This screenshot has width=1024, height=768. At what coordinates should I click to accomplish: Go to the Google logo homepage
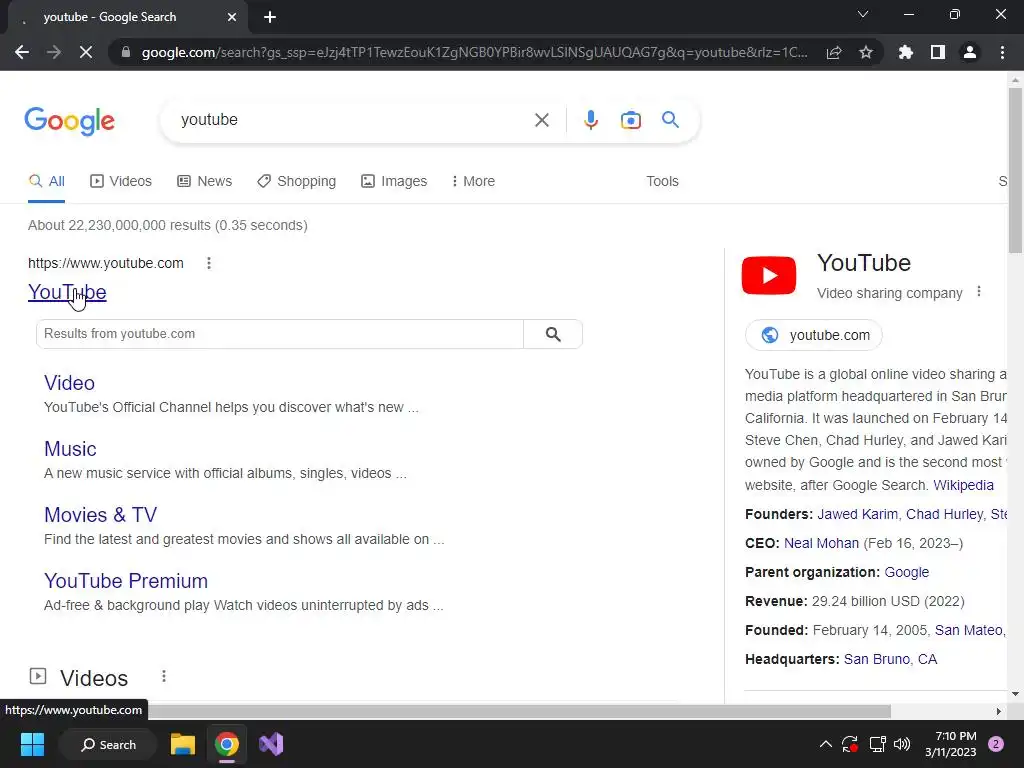[70, 121]
